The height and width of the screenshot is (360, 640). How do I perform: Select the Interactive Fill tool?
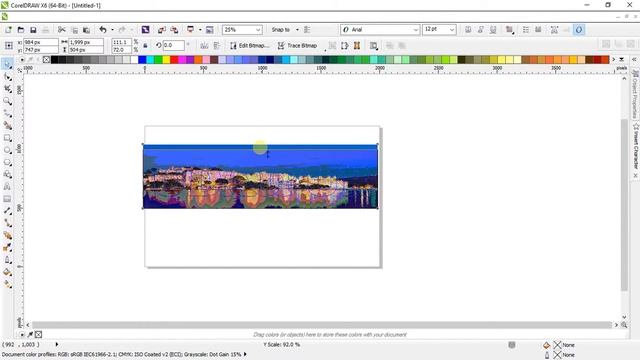pos(7,284)
